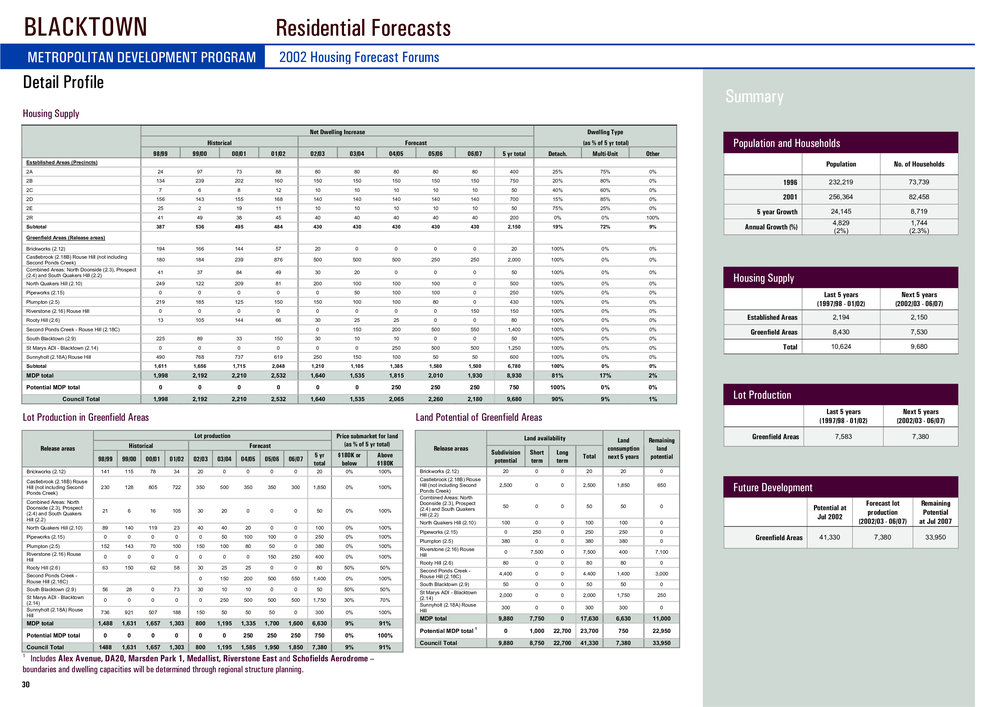The image size is (1000, 707).
Task: Select the page number 30
Action: (x=26, y=685)
